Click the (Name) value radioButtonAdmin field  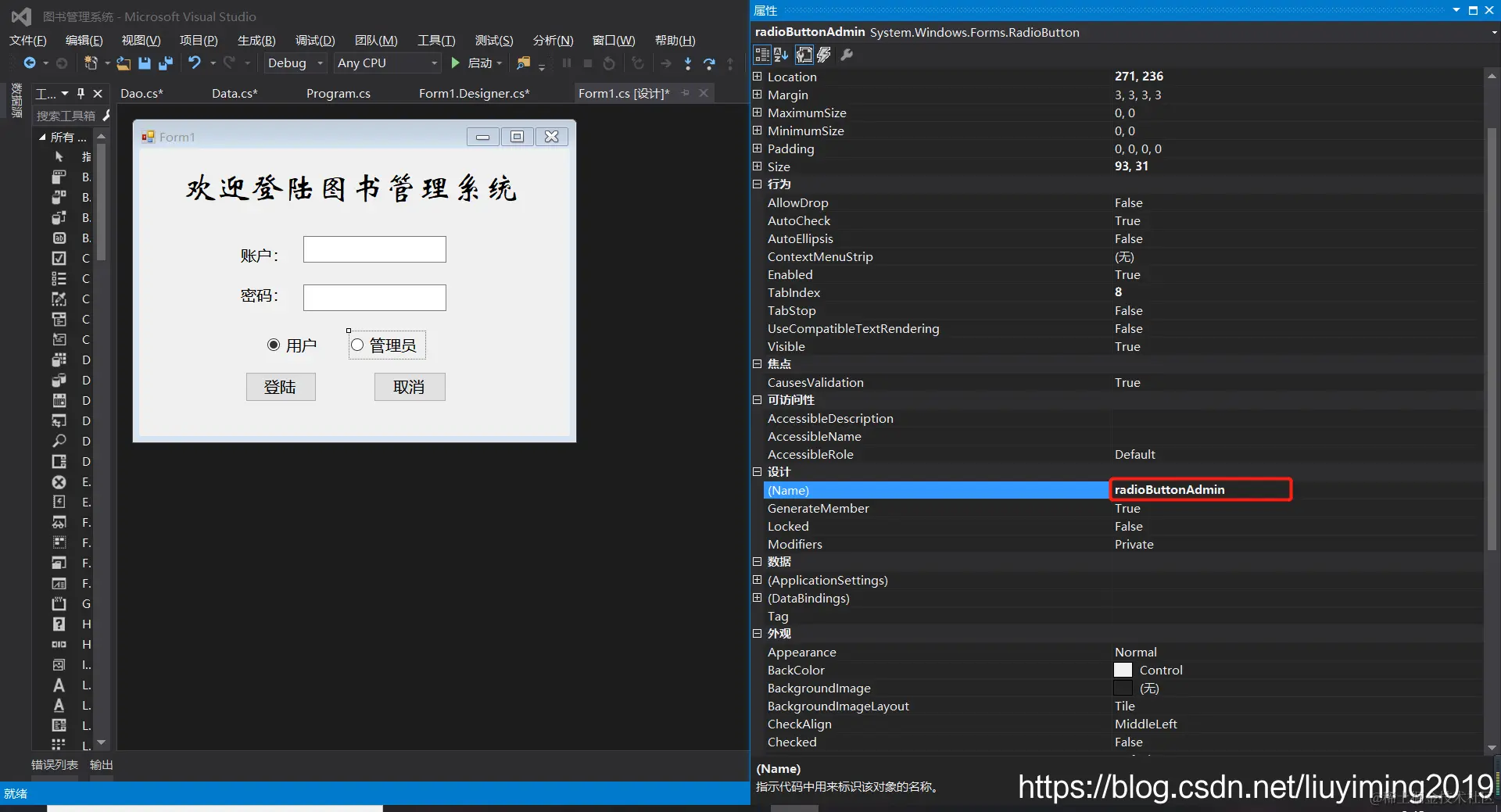1200,490
